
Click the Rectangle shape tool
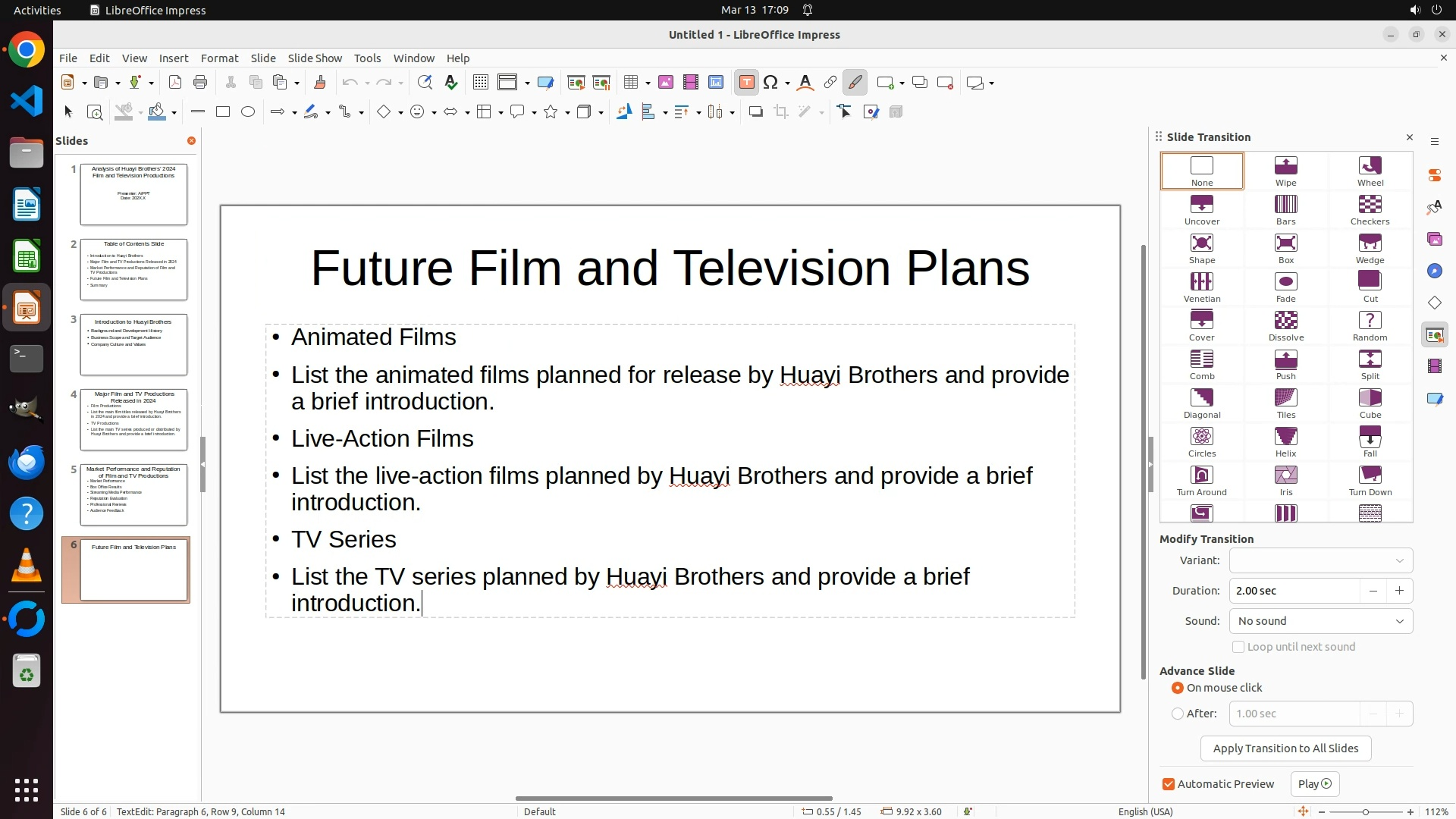[x=223, y=112]
